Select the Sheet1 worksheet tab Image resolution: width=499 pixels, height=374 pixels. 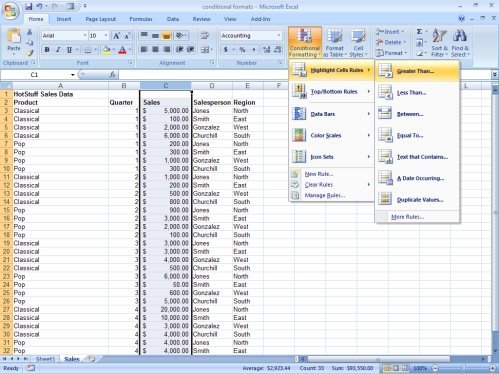click(45, 359)
